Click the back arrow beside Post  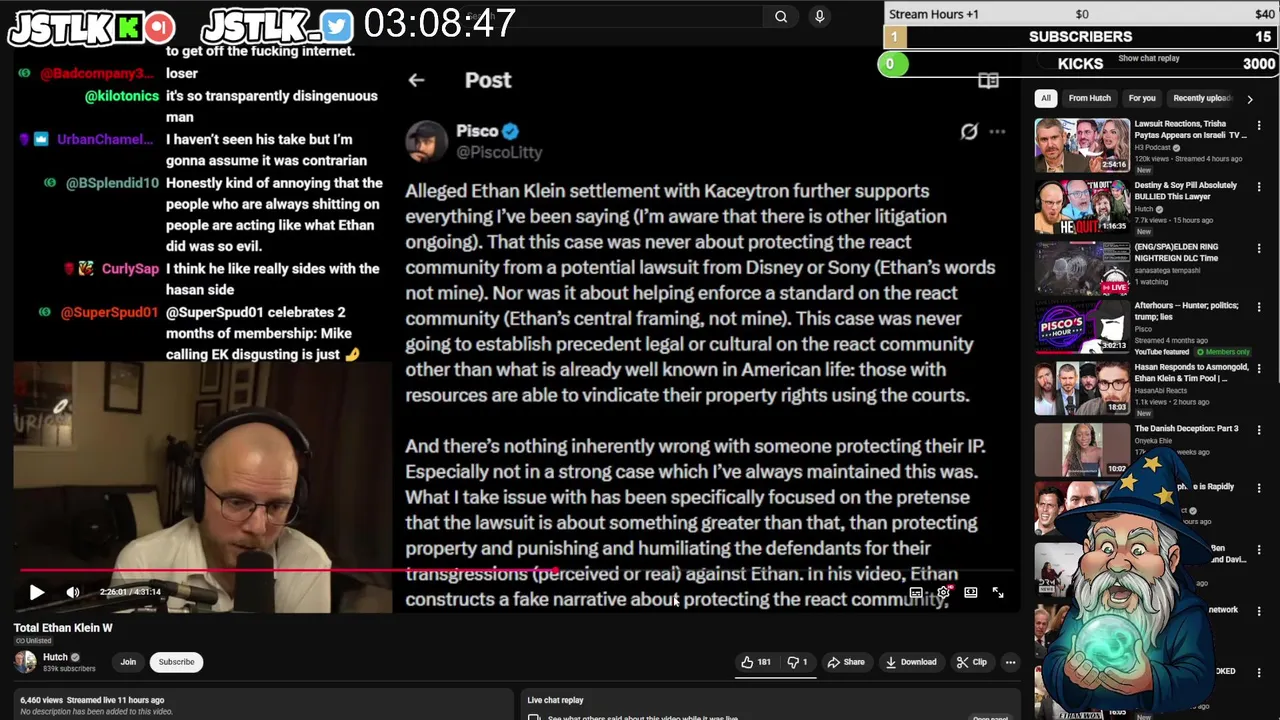pyautogui.click(x=416, y=80)
